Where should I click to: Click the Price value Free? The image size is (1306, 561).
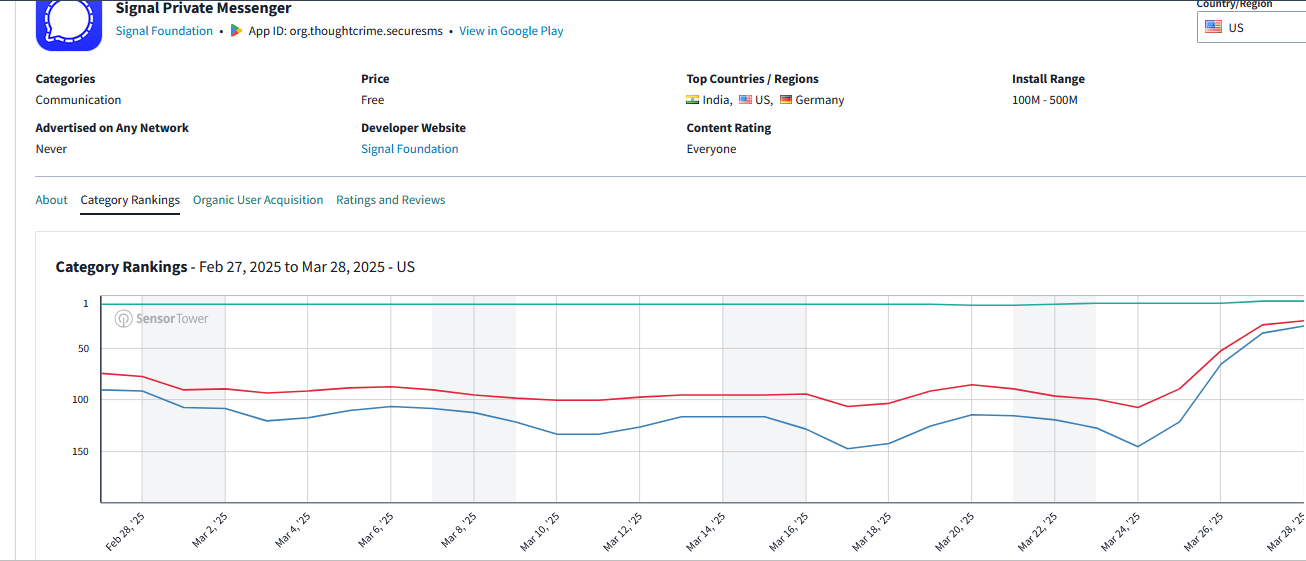373,100
